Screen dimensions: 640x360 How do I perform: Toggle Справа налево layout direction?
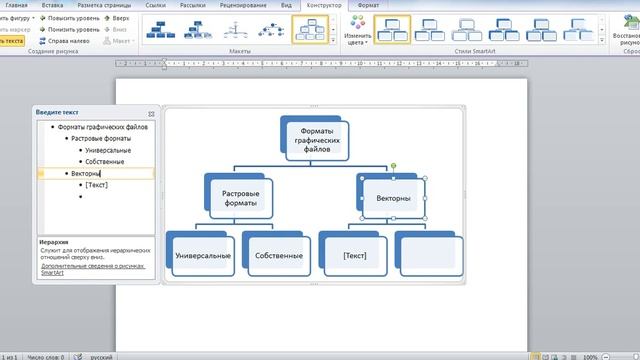(x=64, y=41)
